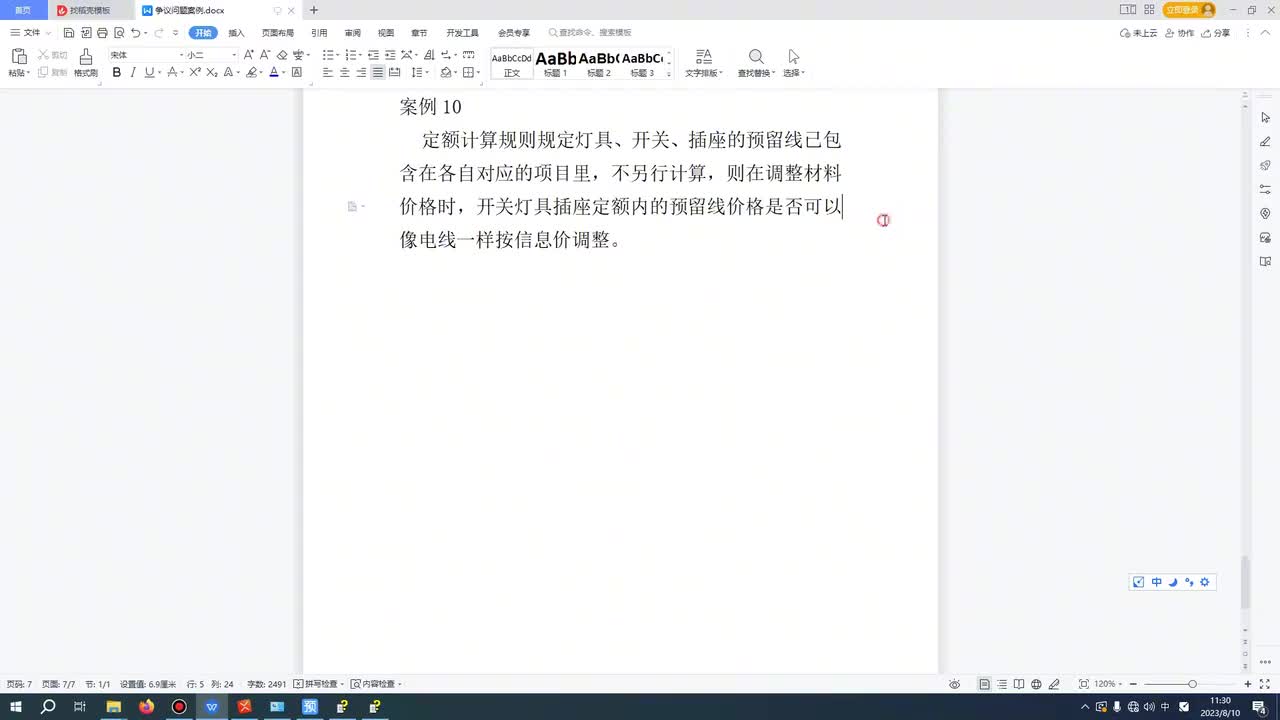
Task: Click the numbered list icon
Action: pos(351,55)
